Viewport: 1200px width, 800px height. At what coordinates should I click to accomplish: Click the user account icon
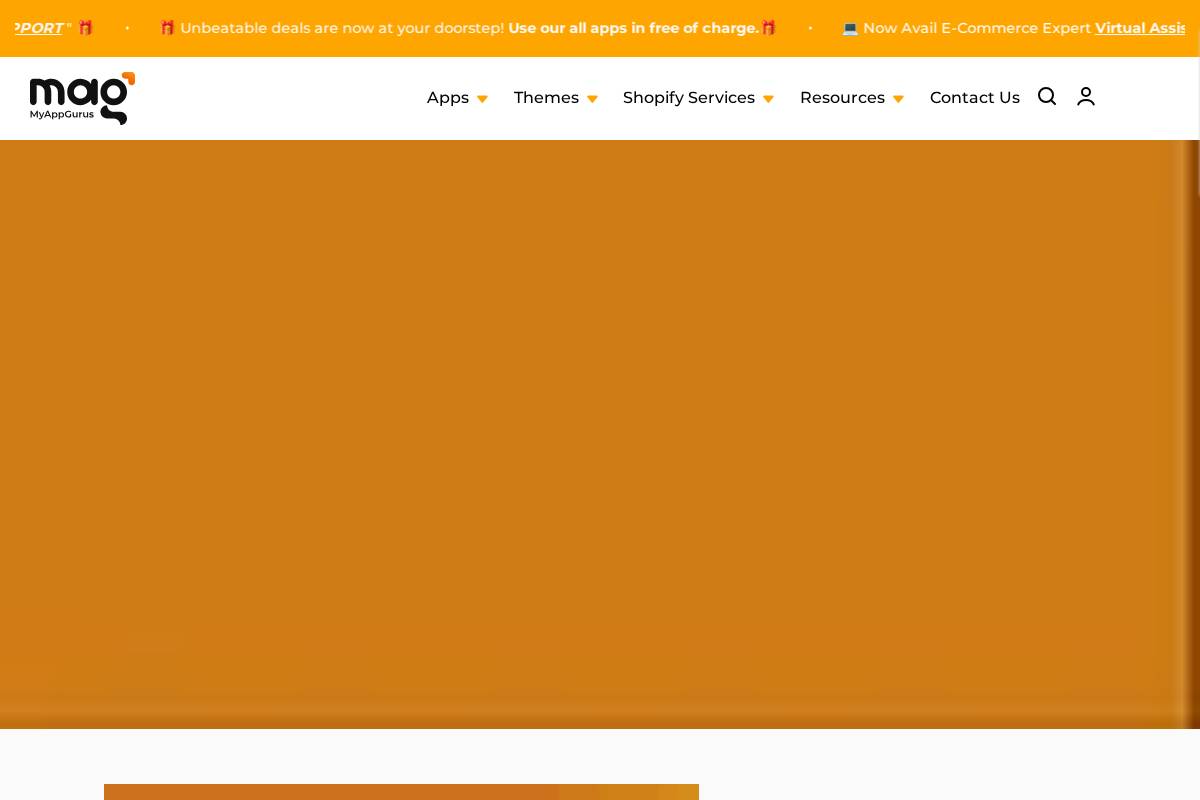pos(1086,96)
